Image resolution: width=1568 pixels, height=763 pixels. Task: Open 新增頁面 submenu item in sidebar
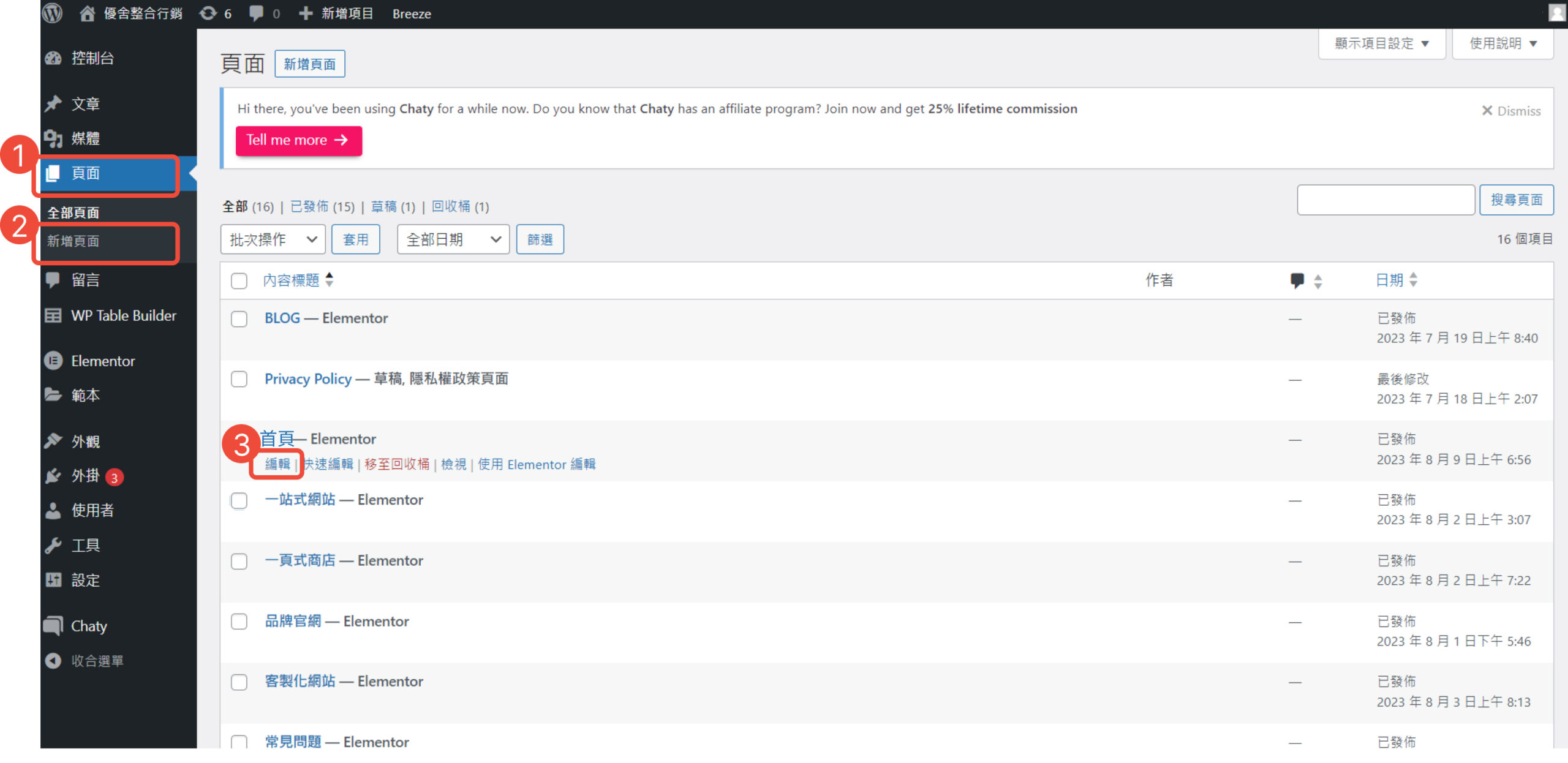(x=73, y=241)
